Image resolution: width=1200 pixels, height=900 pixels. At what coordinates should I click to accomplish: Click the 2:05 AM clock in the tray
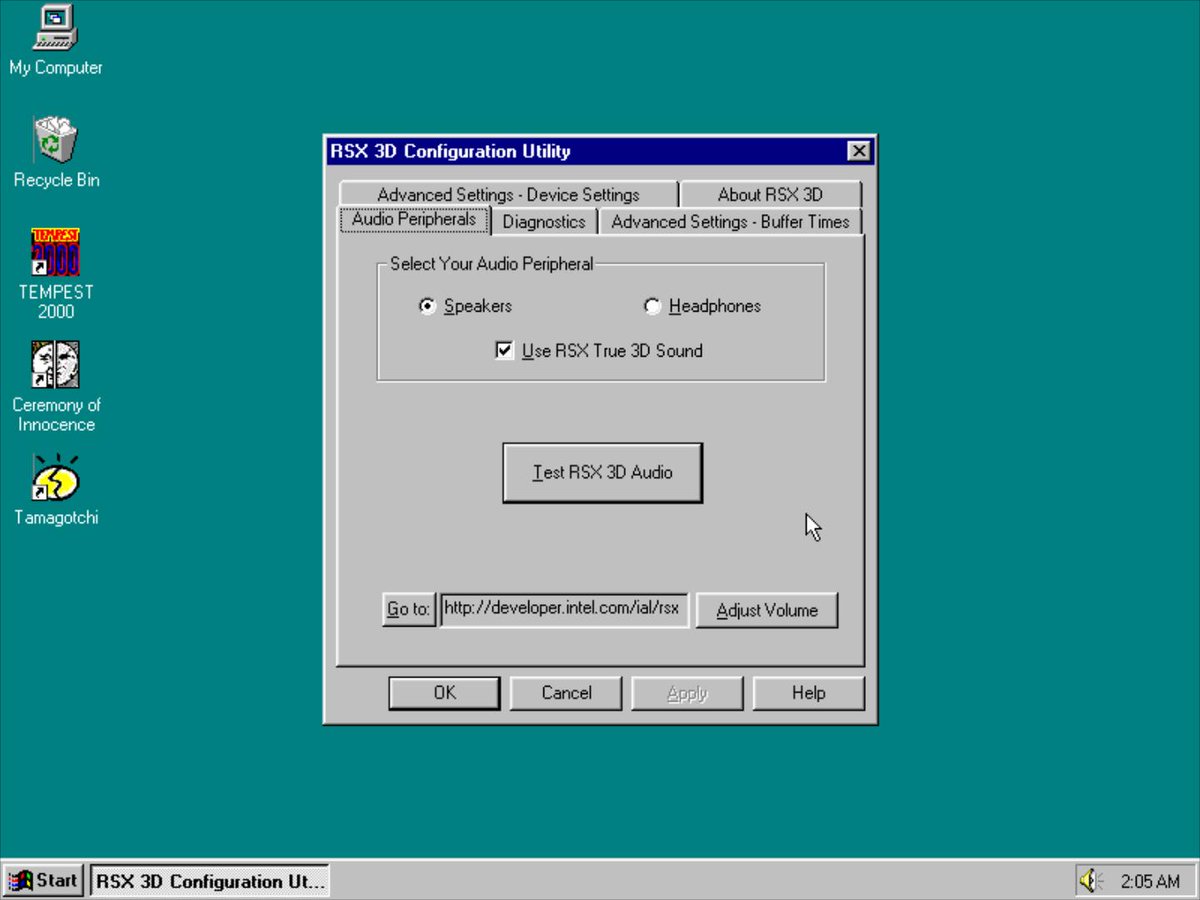[x=1150, y=881]
